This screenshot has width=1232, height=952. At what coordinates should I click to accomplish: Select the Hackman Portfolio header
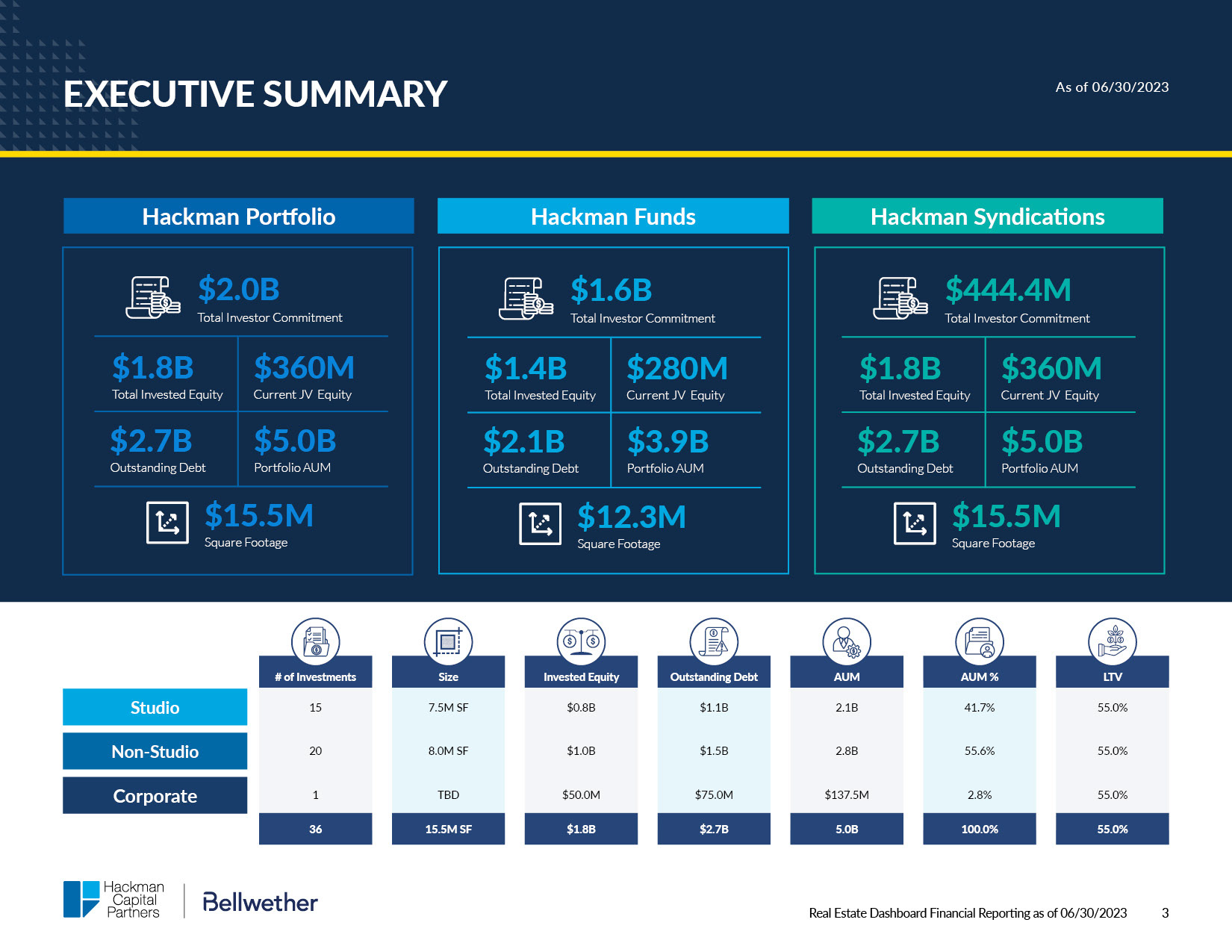239,216
